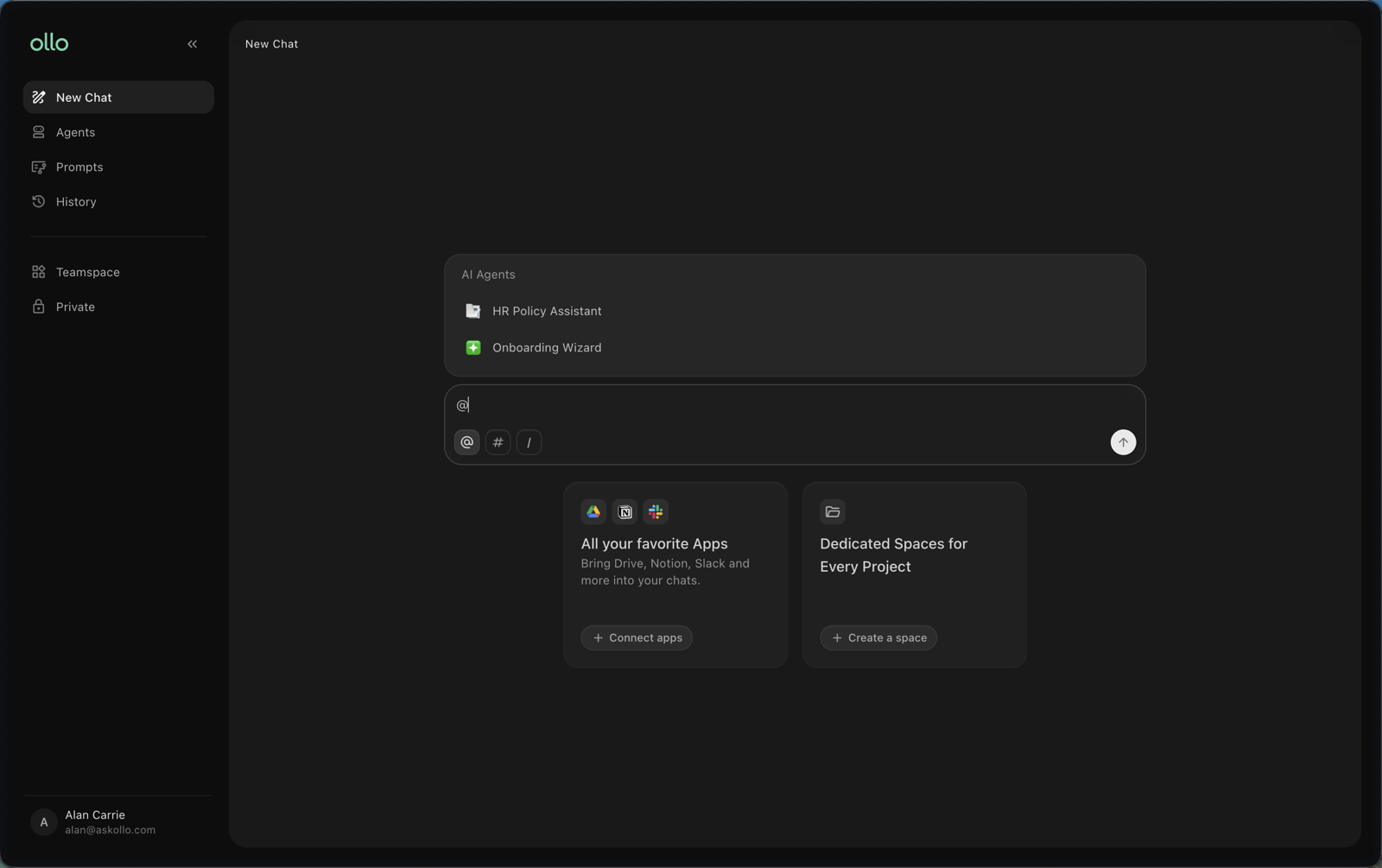Click the AI Agents list heading

[x=488, y=275]
